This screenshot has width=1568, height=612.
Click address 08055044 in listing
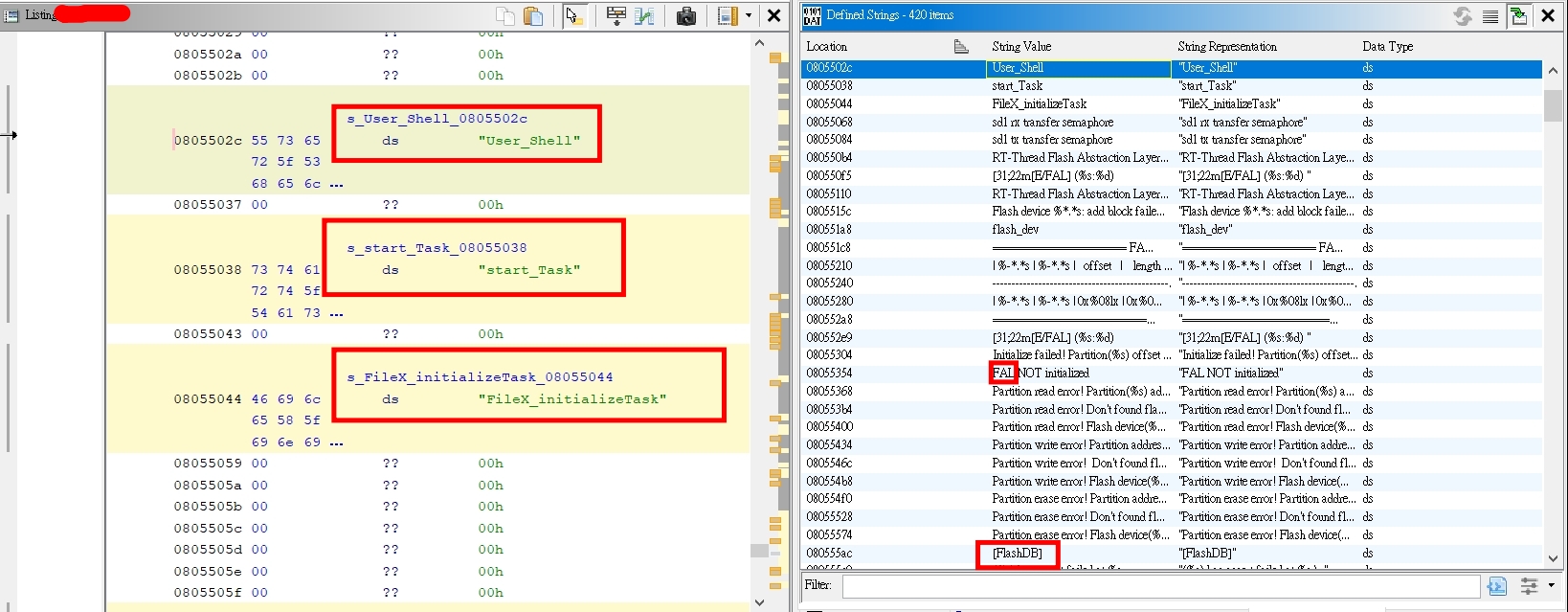(208, 399)
